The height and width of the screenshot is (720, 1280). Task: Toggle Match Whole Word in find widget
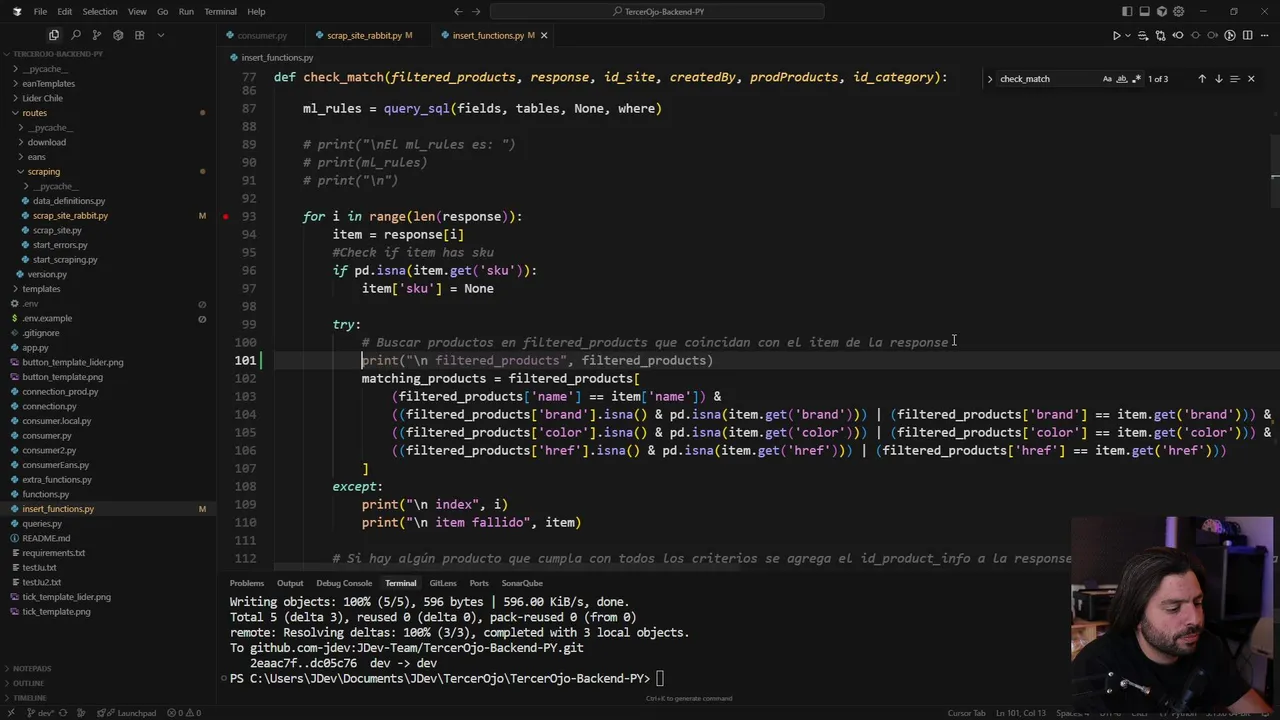pos(1122,79)
